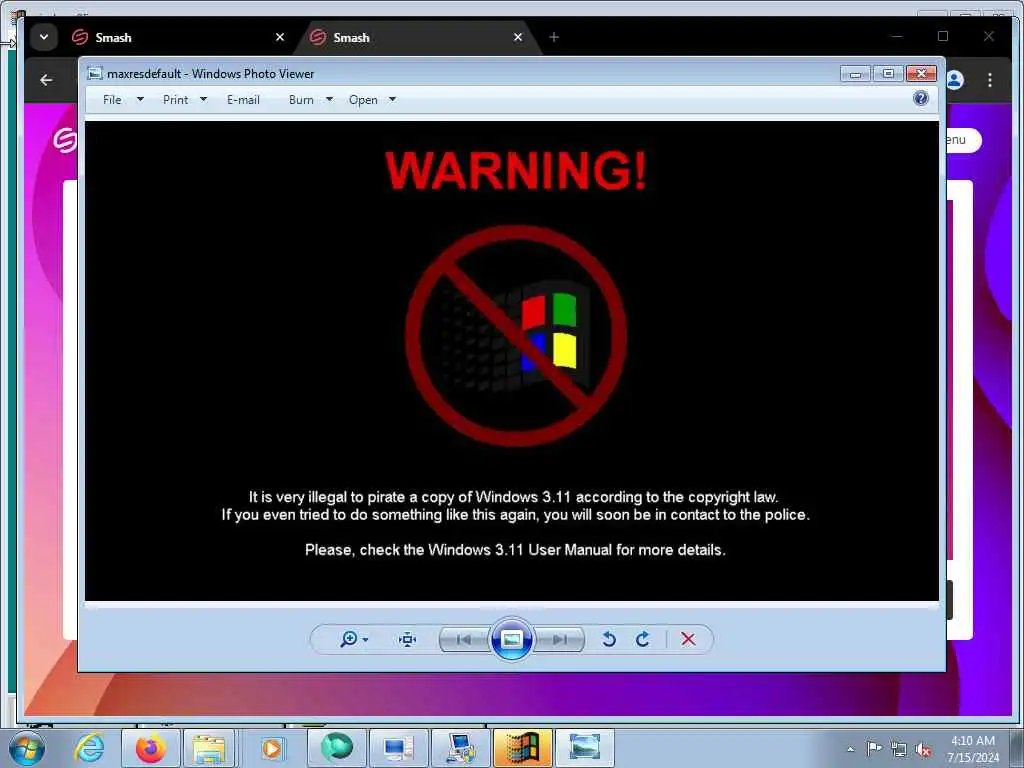The width and height of the screenshot is (1024, 768).
Task: Open the browser three-dot menu
Action: 990,80
